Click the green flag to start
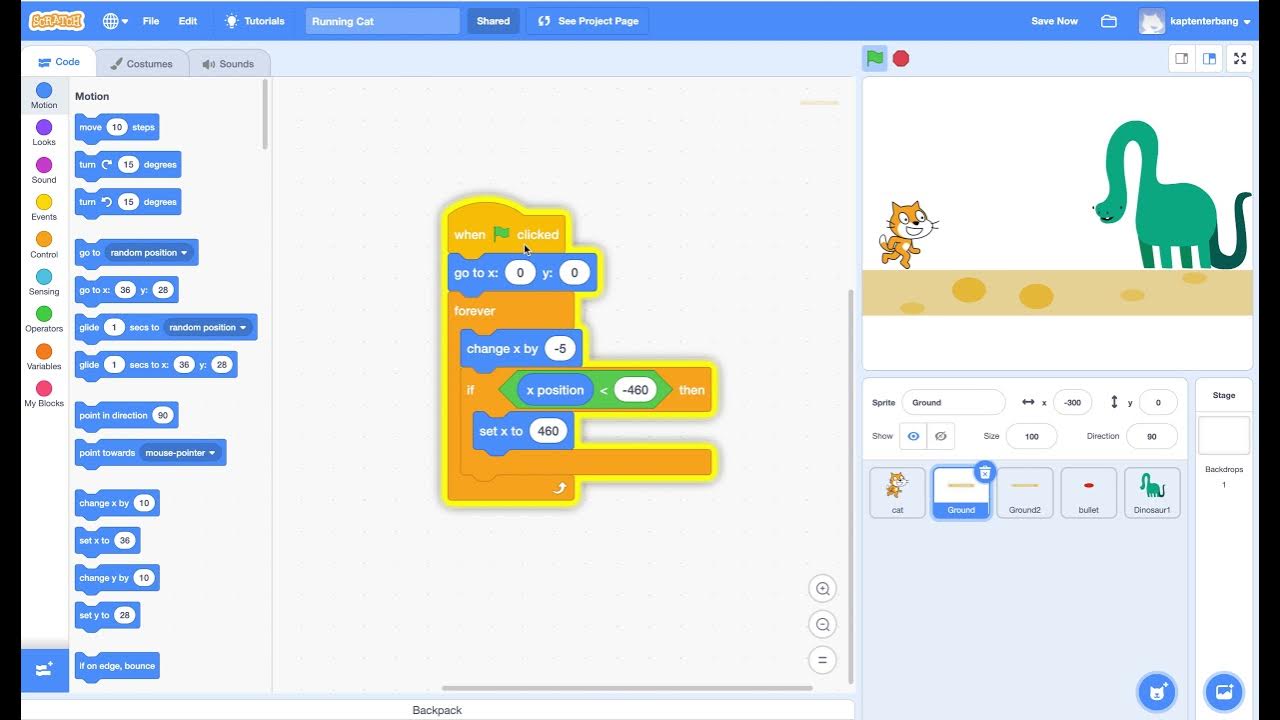Viewport: 1280px width, 720px height. (875, 58)
